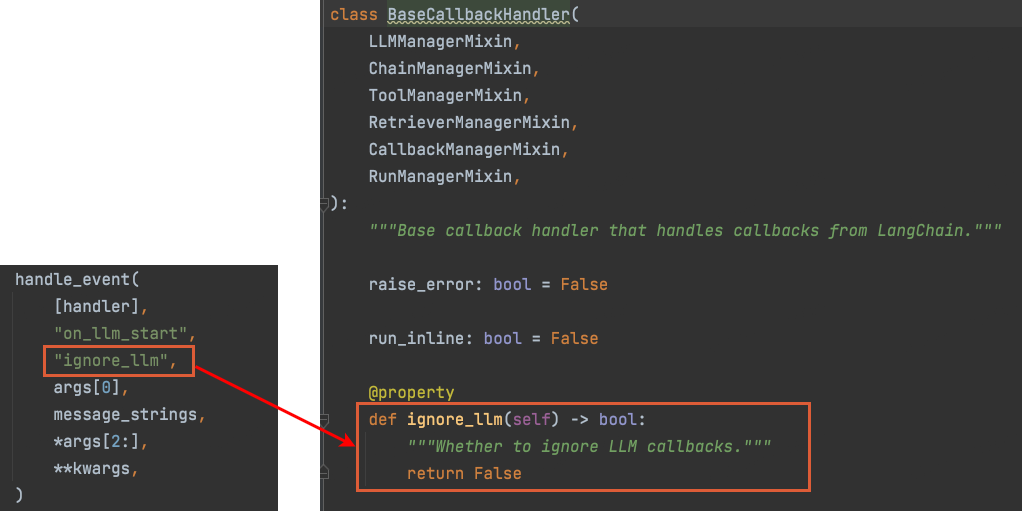Click the "ignore_llm" string argument

110,361
